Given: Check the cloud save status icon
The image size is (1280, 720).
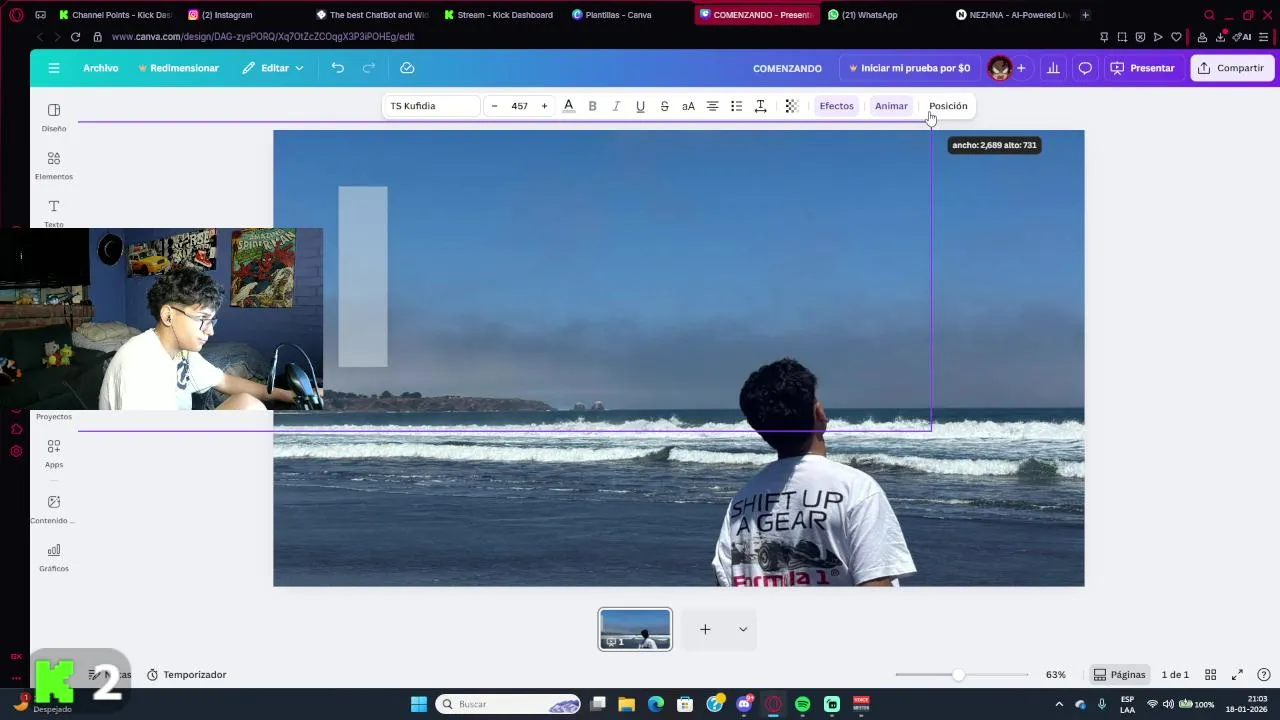Looking at the screenshot, I should 407,68.
